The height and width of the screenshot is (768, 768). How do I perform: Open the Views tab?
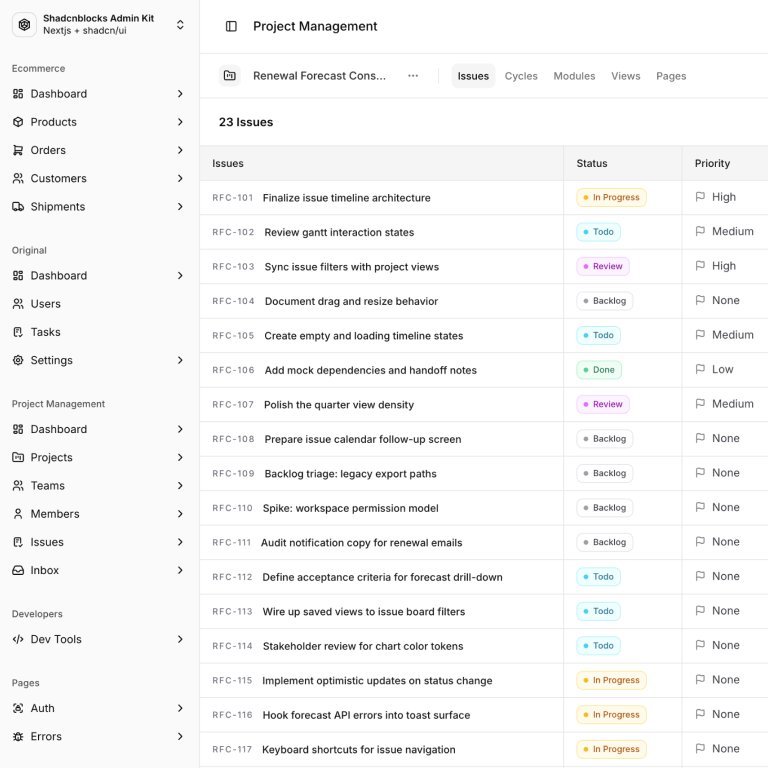pos(625,76)
